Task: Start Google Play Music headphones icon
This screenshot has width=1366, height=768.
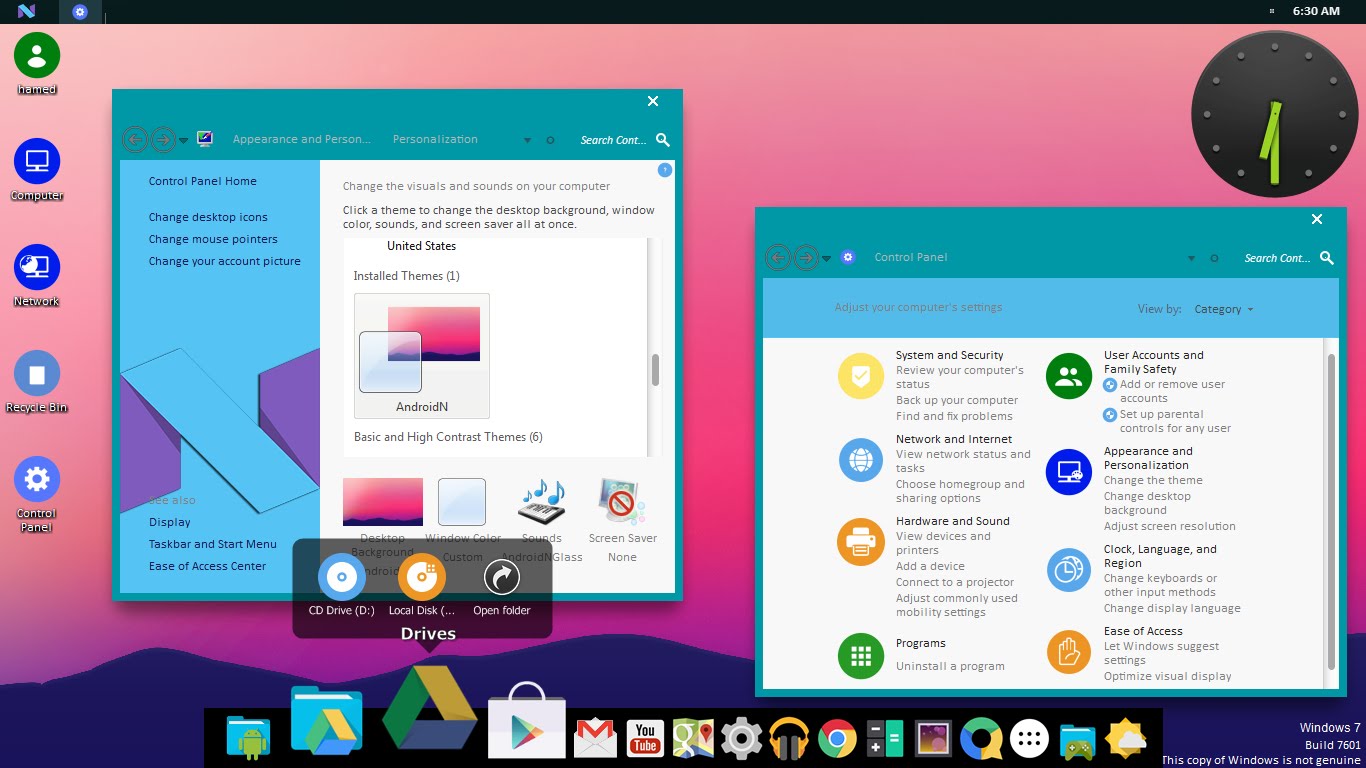Action: point(789,738)
